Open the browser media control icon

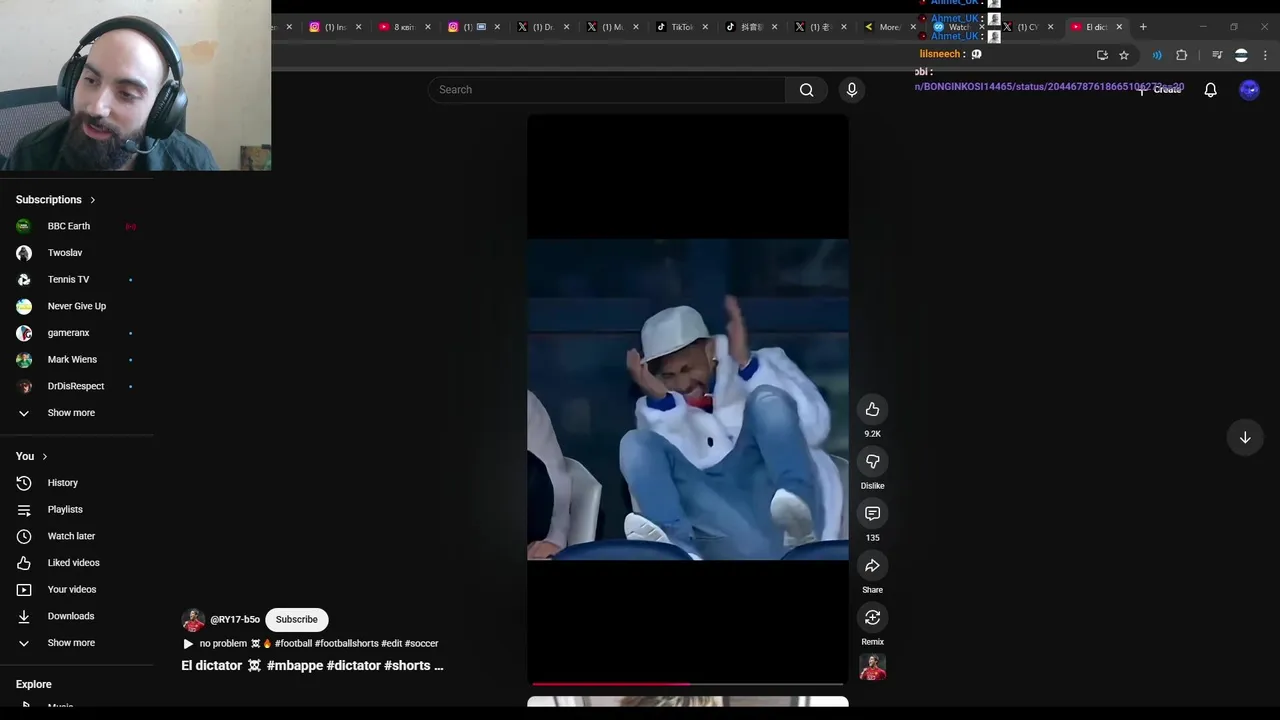click(1217, 55)
